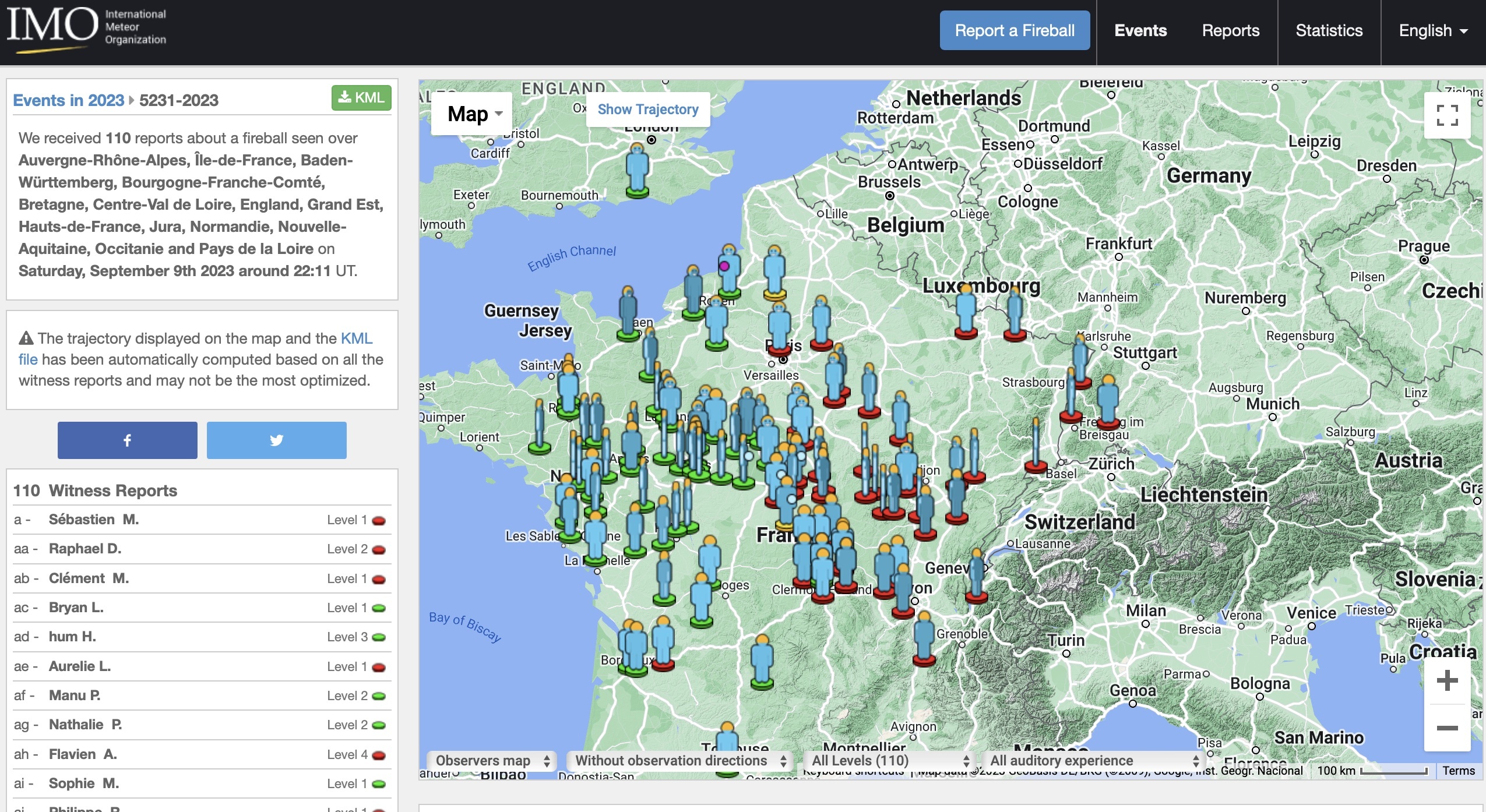Zoom in on the map
Viewport: 1486px width, 812px height.
[1448, 680]
